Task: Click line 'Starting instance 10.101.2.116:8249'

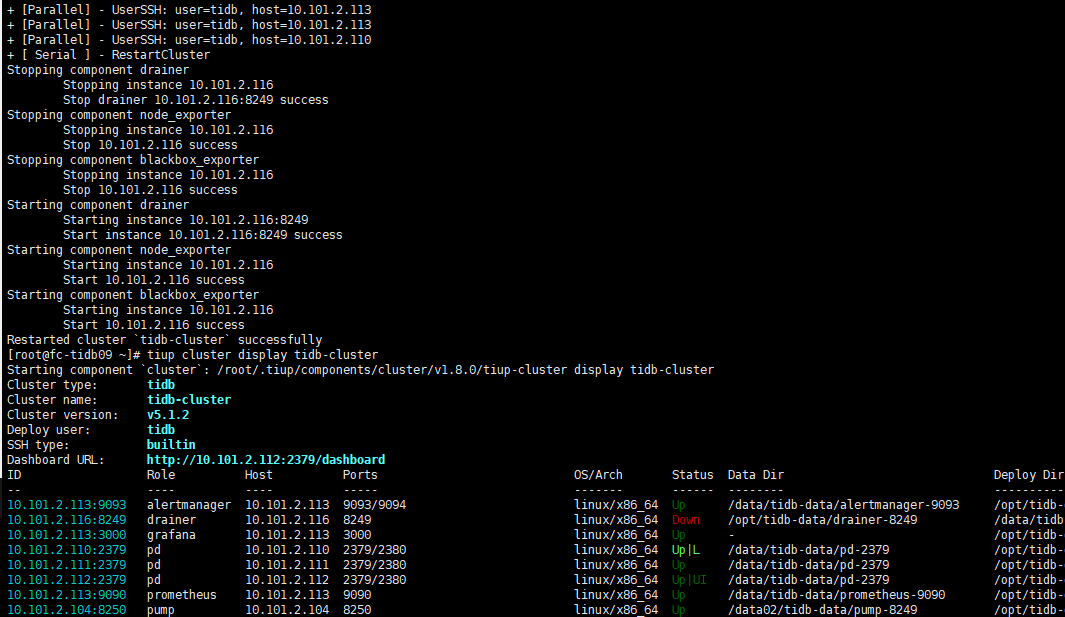Action: 185,220
